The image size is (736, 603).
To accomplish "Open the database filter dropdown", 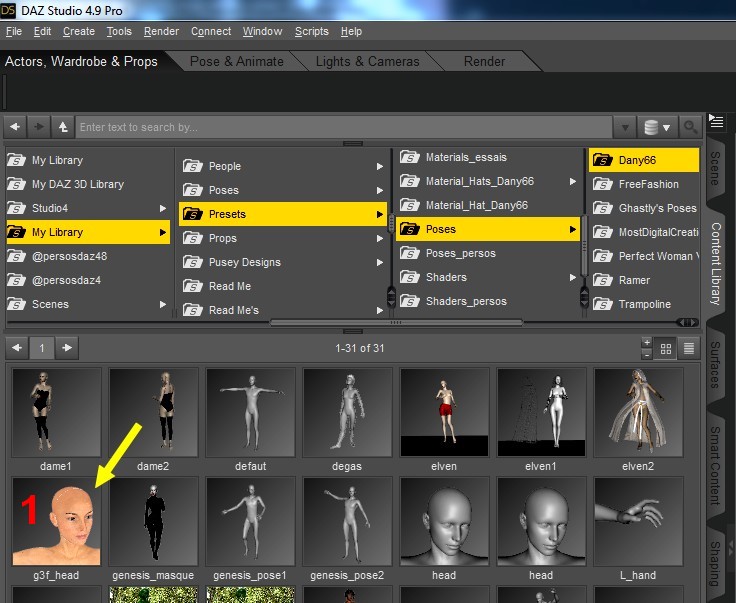I will (x=657, y=127).
